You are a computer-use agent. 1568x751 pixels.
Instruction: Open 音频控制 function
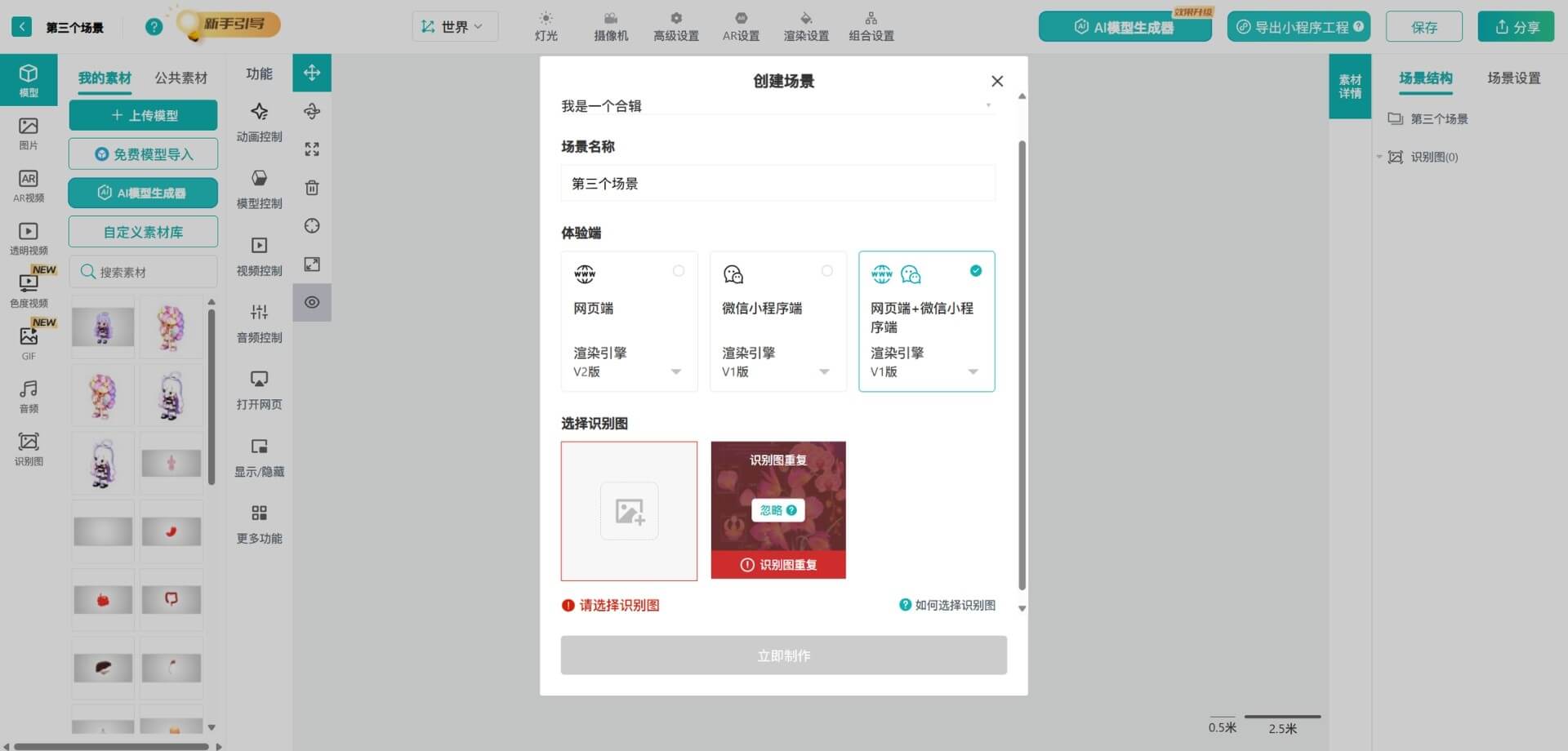(x=259, y=322)
